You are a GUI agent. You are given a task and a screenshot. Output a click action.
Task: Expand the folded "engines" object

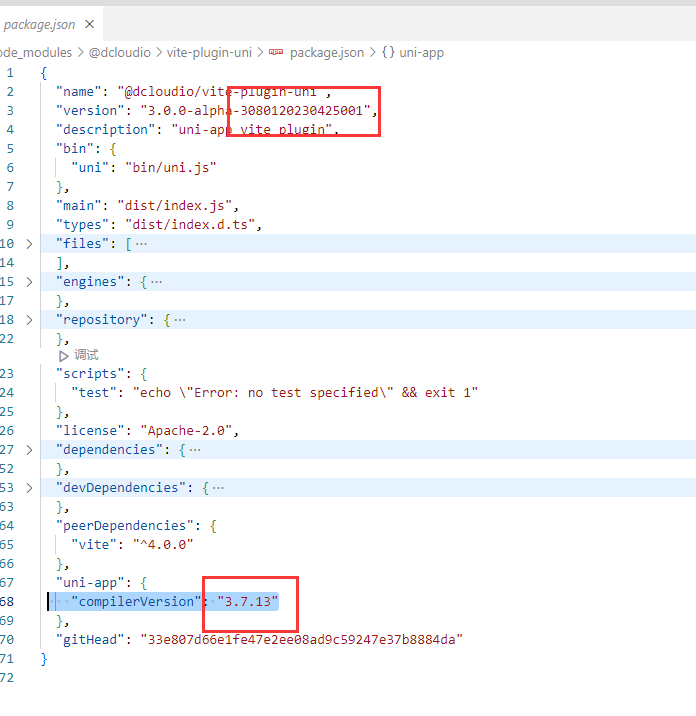[x=29, y=282]
